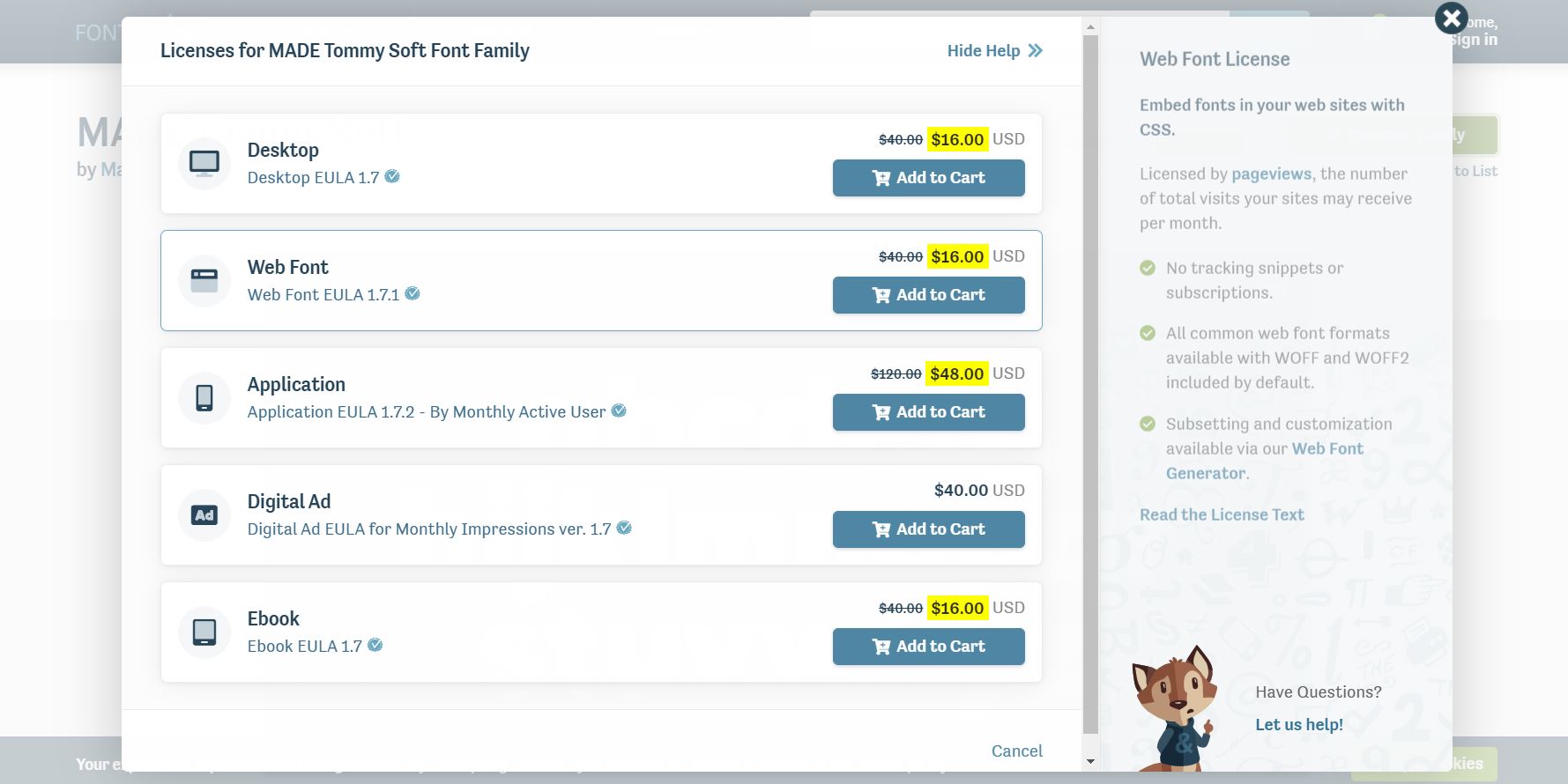The image size is (1568, 784).
Task: Click the Ebook tablet icon
Action: coord(204,632)
